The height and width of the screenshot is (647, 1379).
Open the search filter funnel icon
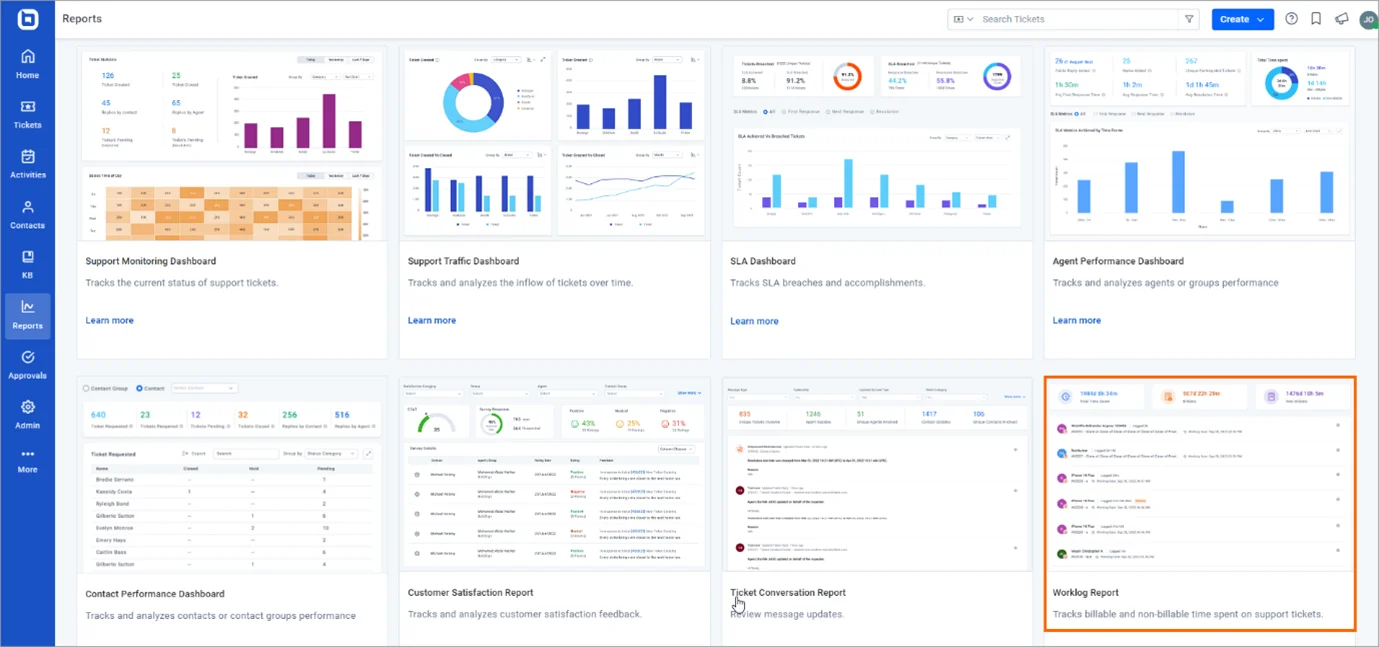(x=1189, y=19)
